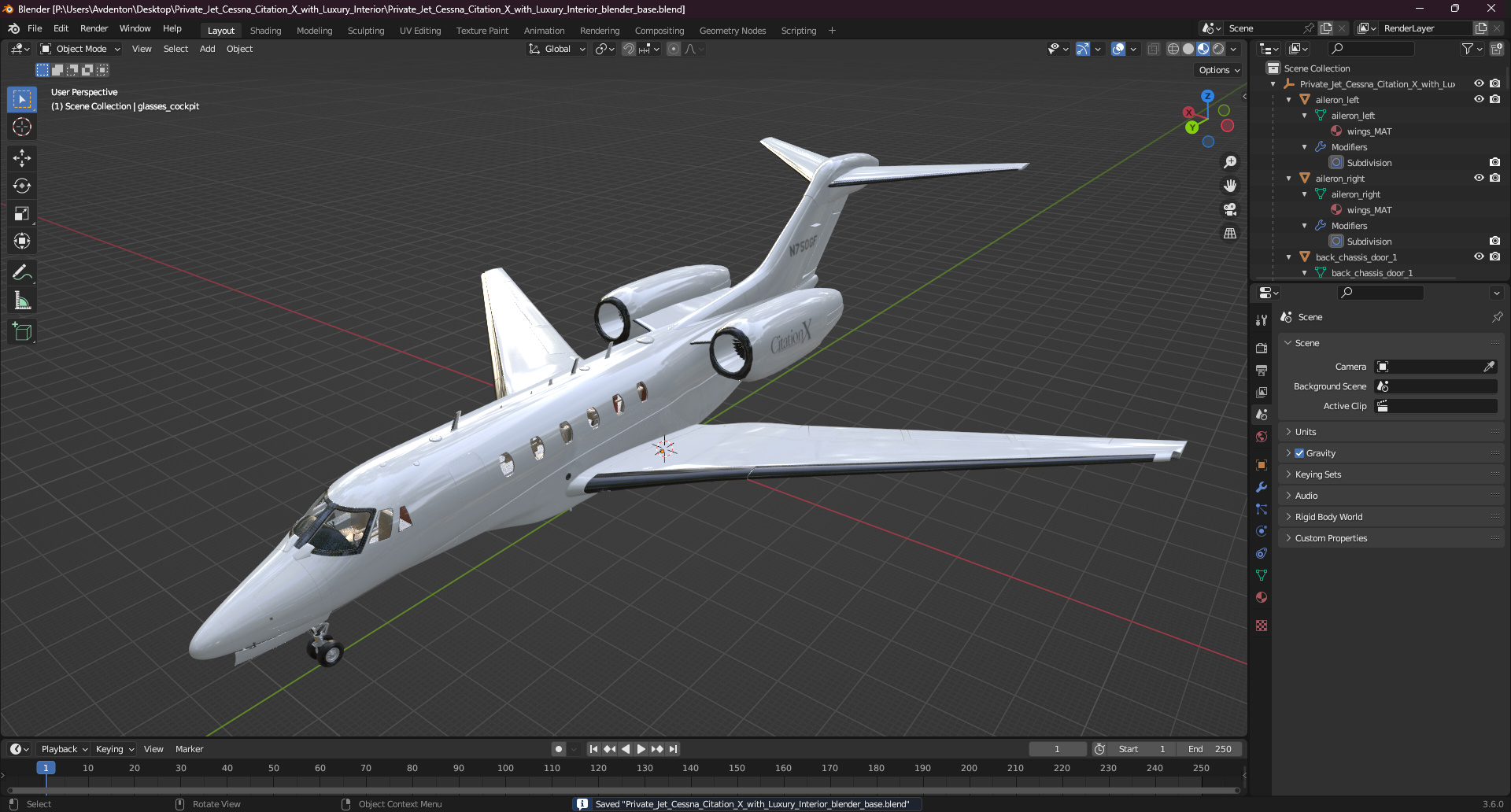This screenshot has height=812, width=1511.
Task: Open the Render properties tab
Action: point(1262,348)
